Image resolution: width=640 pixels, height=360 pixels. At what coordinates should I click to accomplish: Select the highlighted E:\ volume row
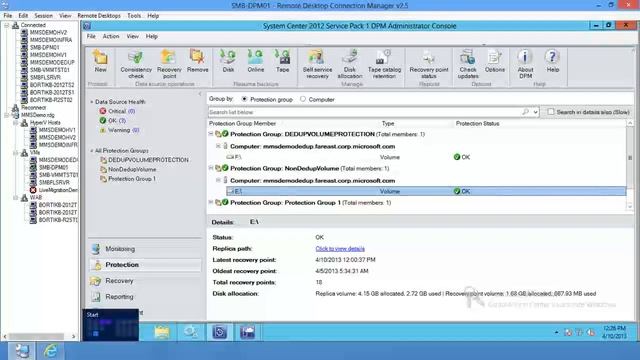tap(426, 191)
